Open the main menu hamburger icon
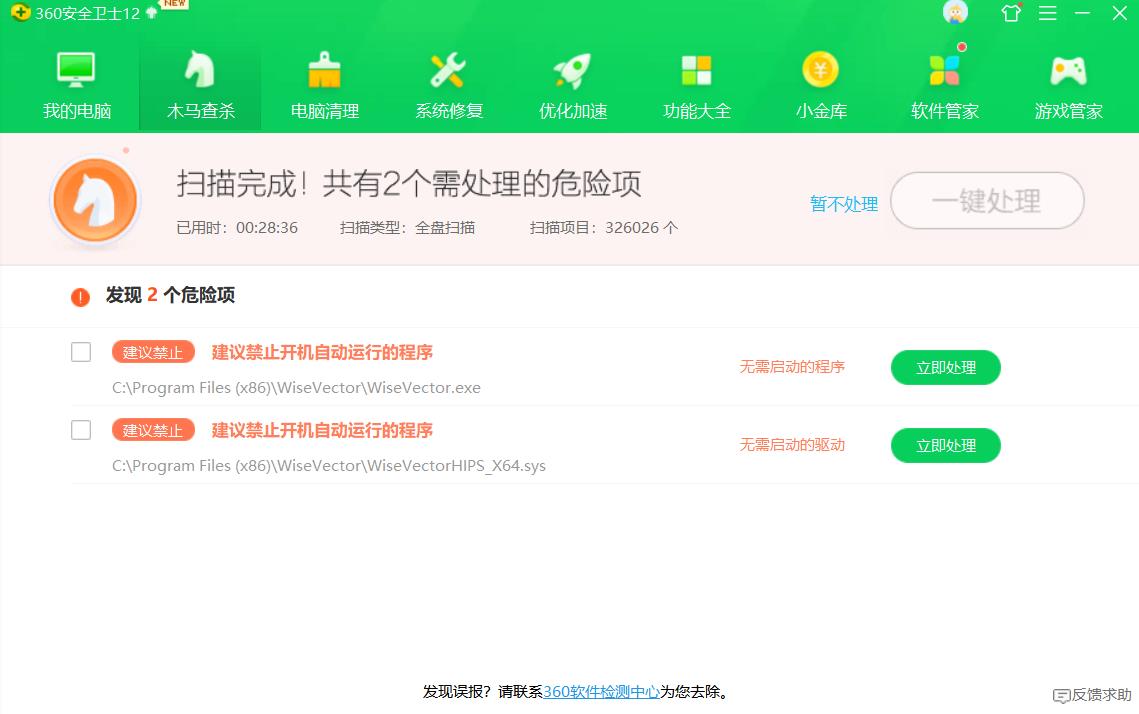 pos(1047,12)
